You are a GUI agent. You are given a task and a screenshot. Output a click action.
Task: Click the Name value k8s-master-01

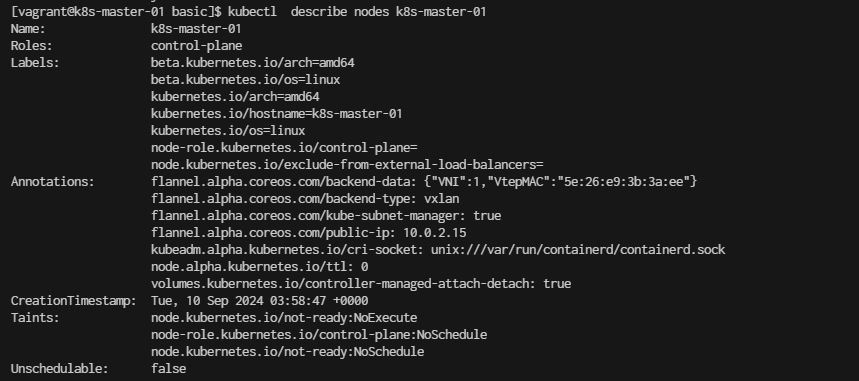(x=196, y=29)
